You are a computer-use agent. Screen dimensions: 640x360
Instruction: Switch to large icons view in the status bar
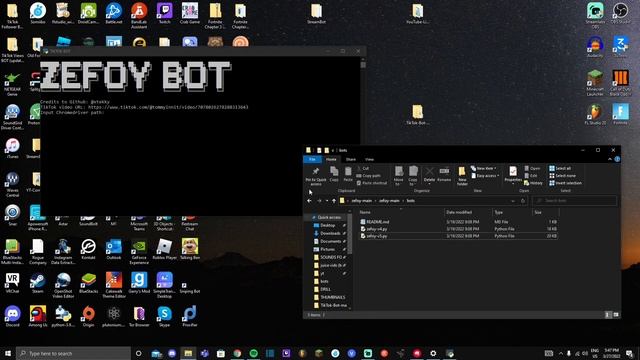click(x=616, y=315)
